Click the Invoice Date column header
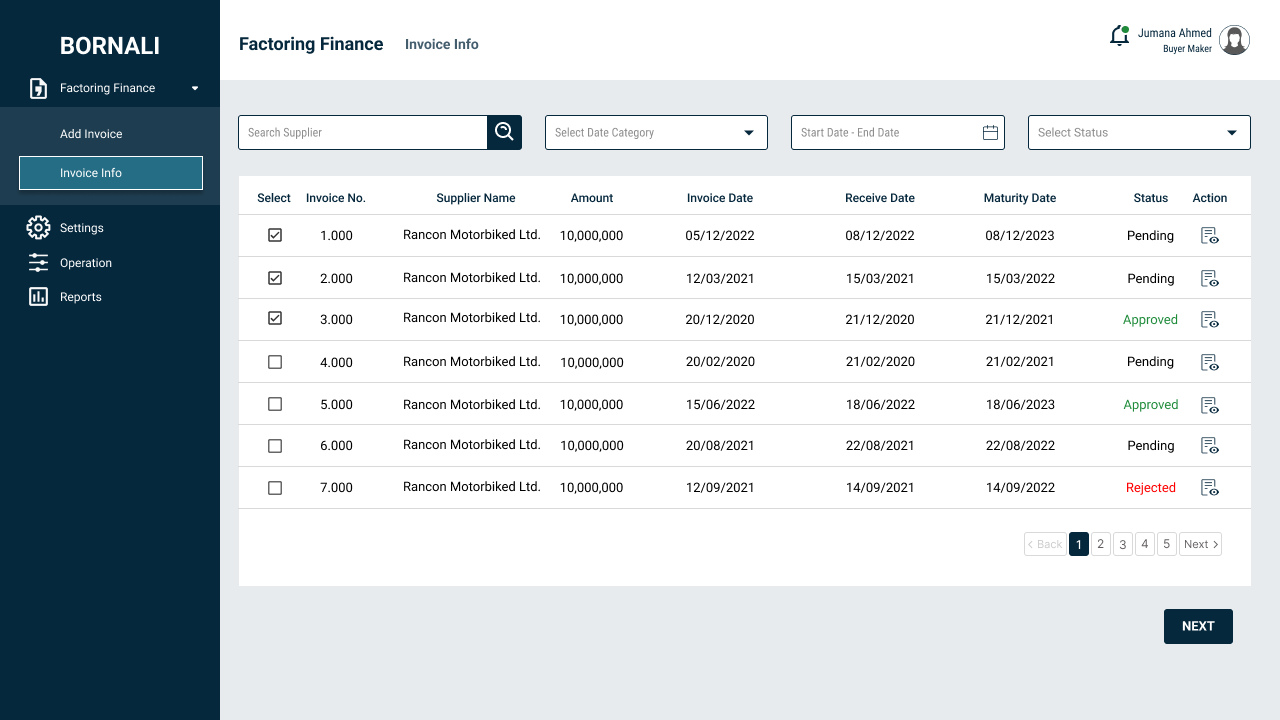This screenshot has height=720, width=1280. tap(720, 198)
